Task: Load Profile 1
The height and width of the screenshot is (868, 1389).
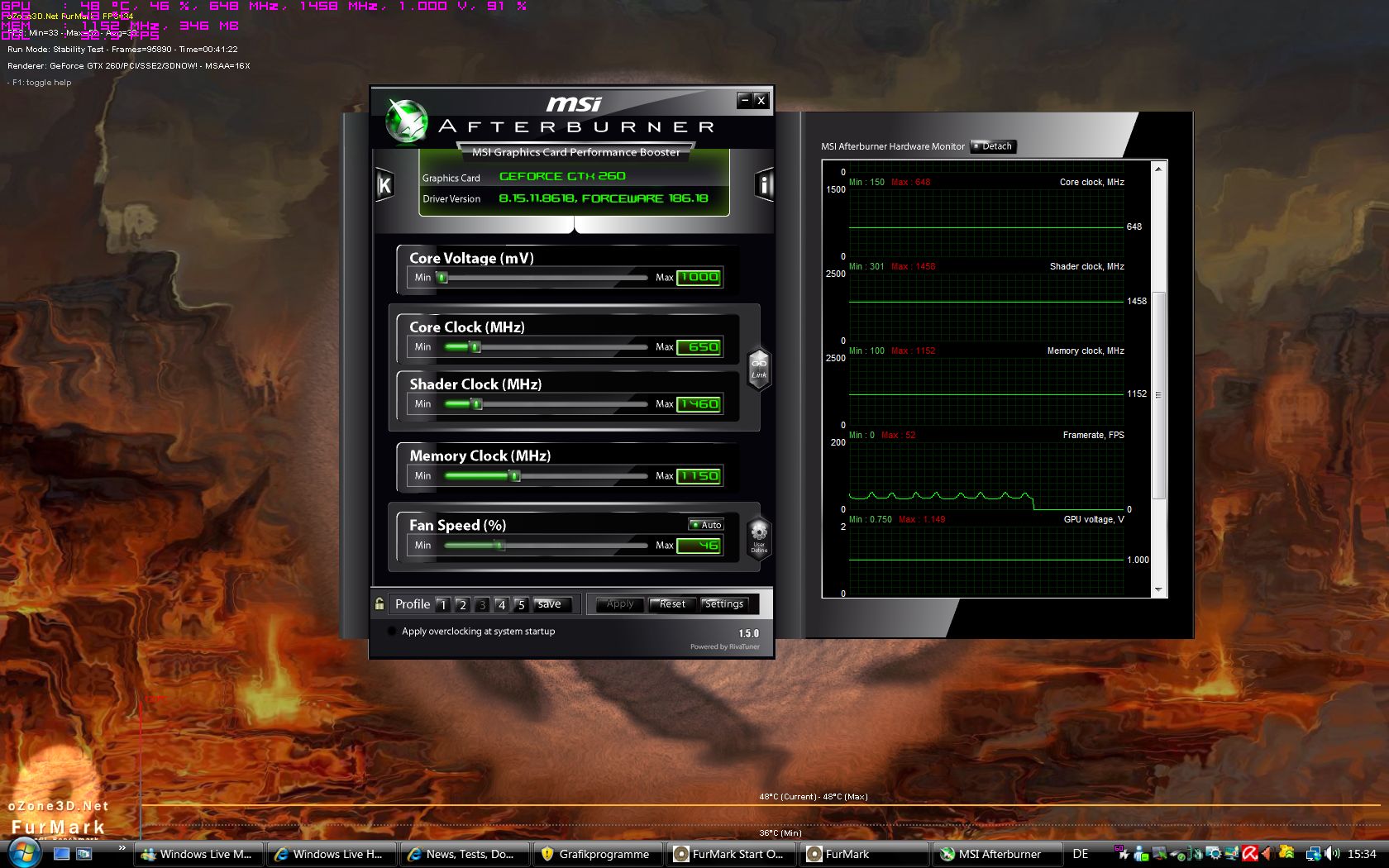Action: [443, 604]
